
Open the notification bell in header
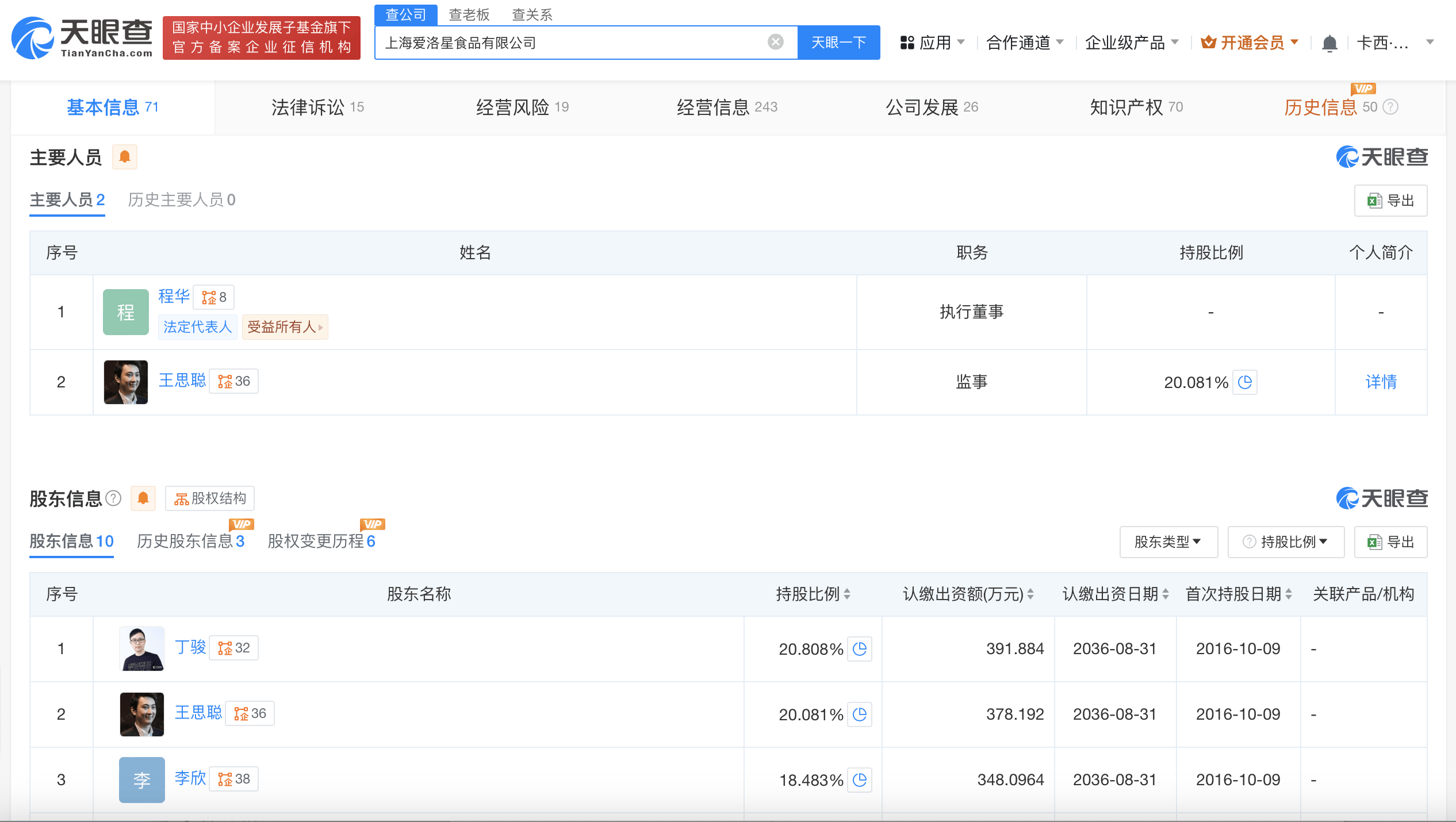(1329, 43)
